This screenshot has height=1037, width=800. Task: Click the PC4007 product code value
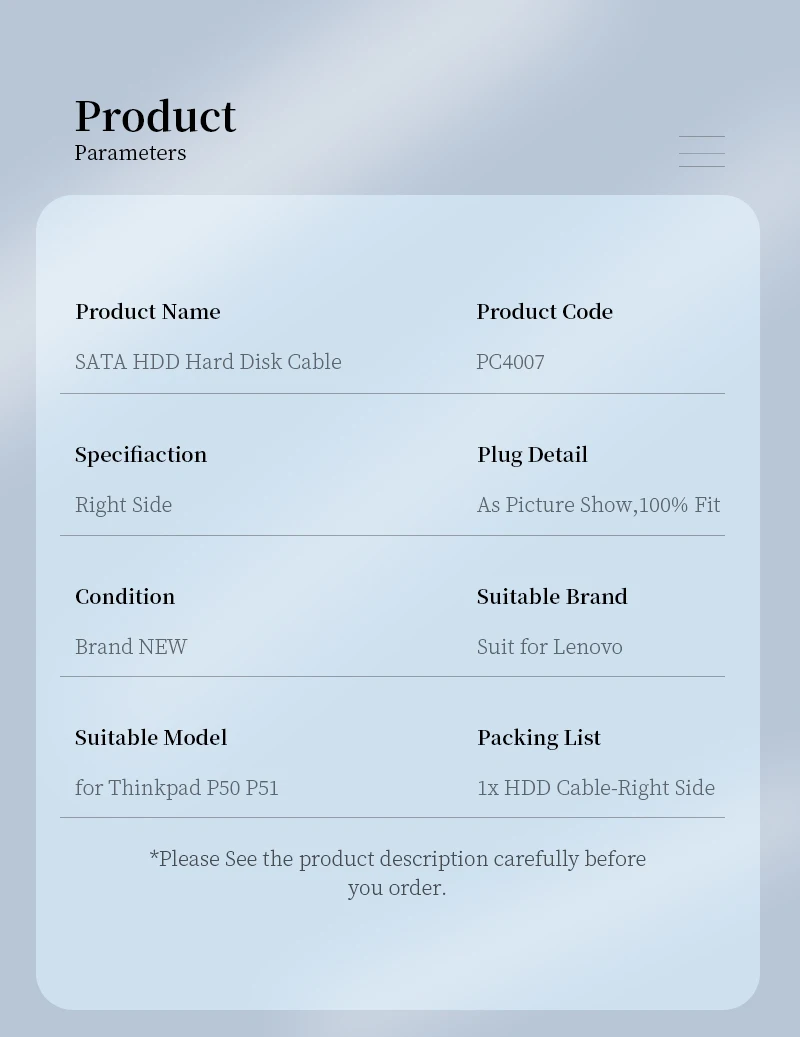tap(510, 361)
